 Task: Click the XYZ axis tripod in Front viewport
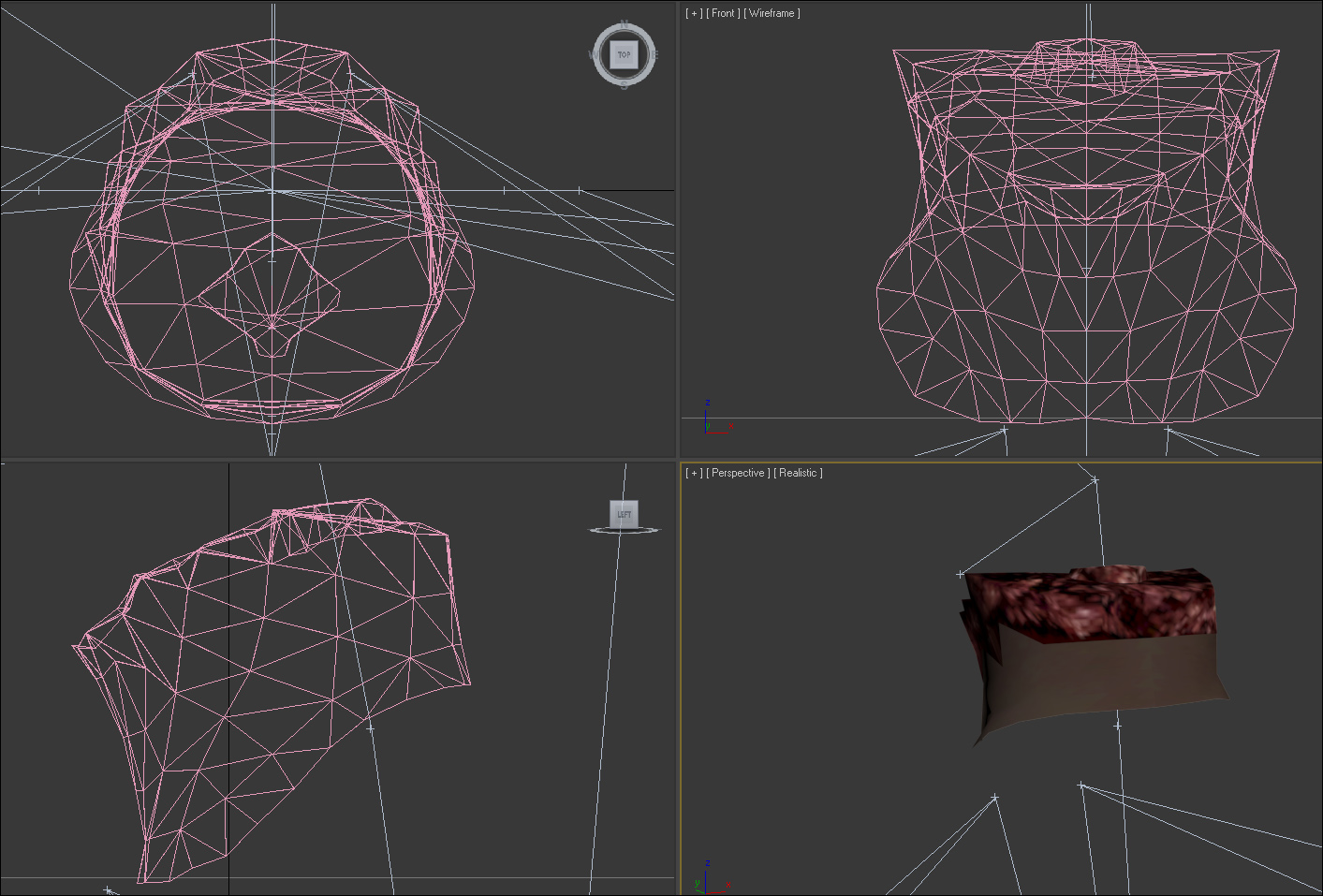coord(717,419)
